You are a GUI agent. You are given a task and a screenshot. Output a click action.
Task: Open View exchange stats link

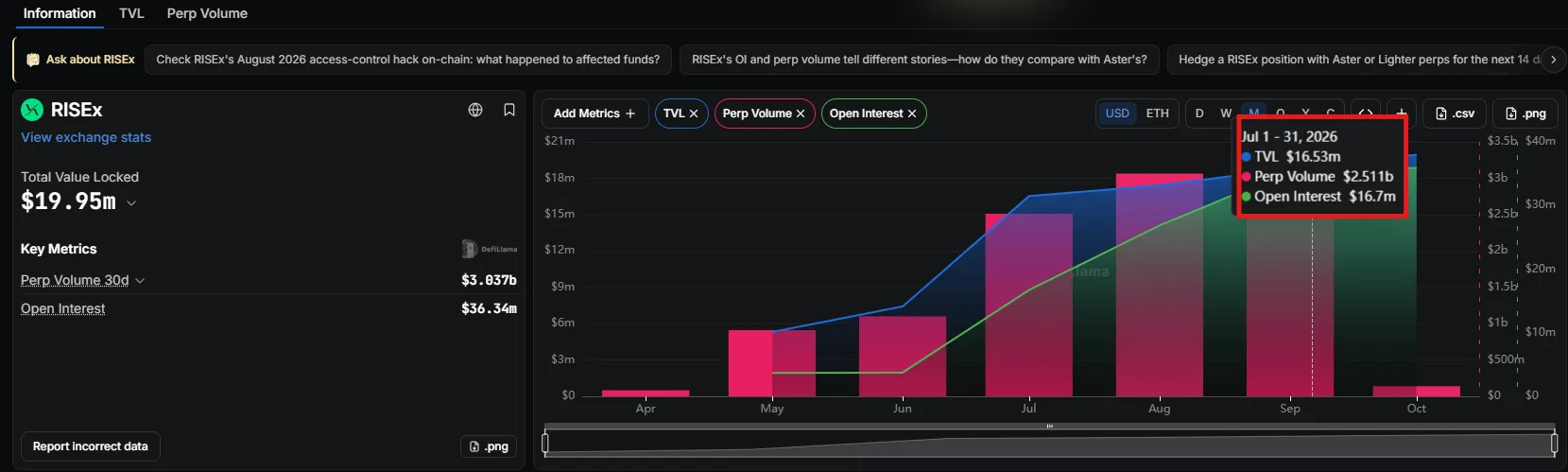(86, 137)
